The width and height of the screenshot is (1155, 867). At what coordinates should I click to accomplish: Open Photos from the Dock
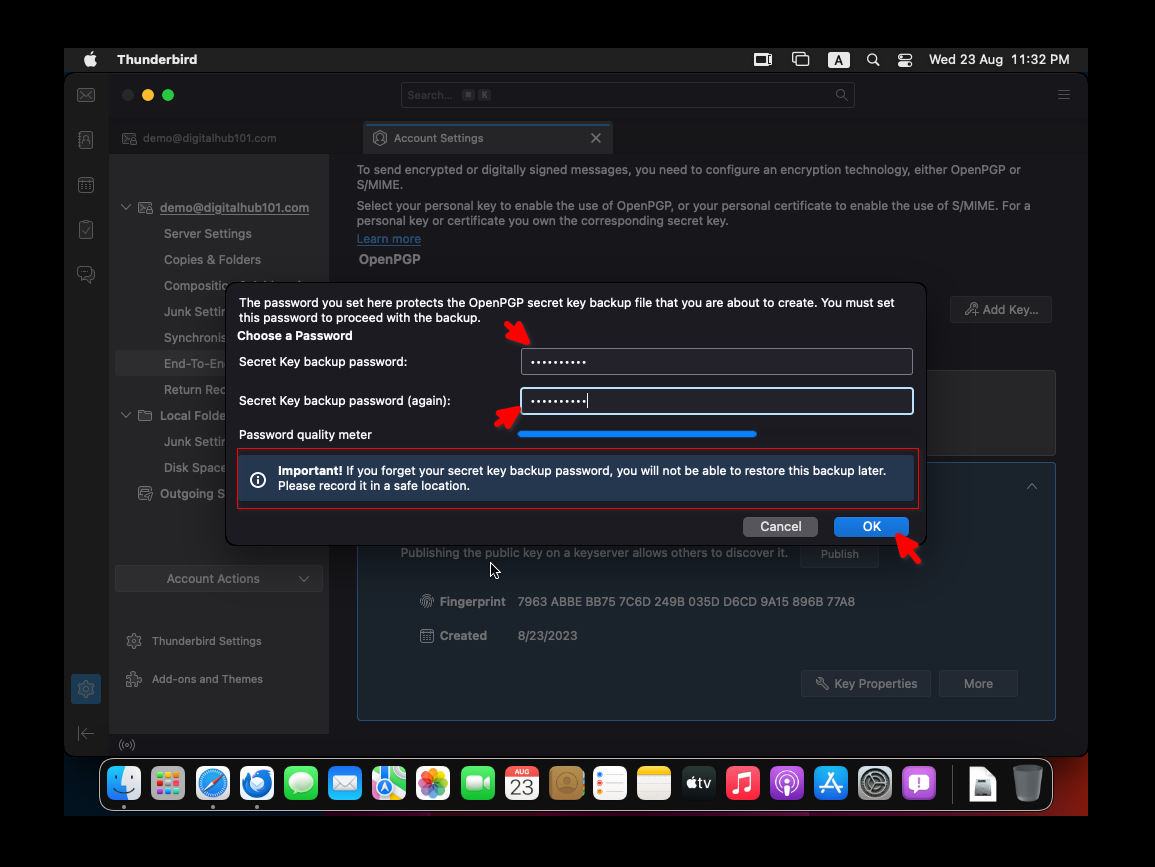433,783
